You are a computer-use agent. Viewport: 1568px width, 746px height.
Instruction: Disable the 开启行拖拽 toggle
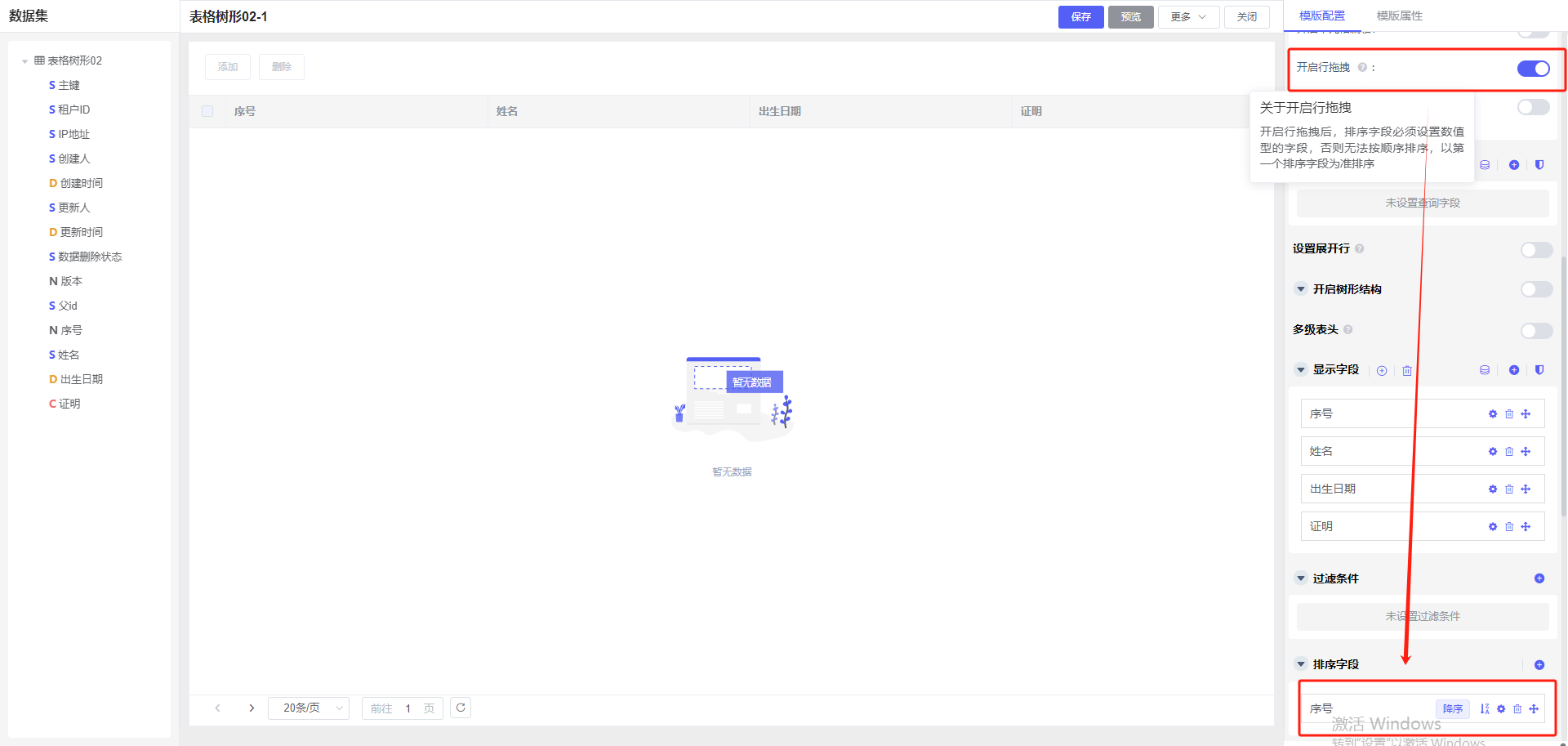[1533, 69]
